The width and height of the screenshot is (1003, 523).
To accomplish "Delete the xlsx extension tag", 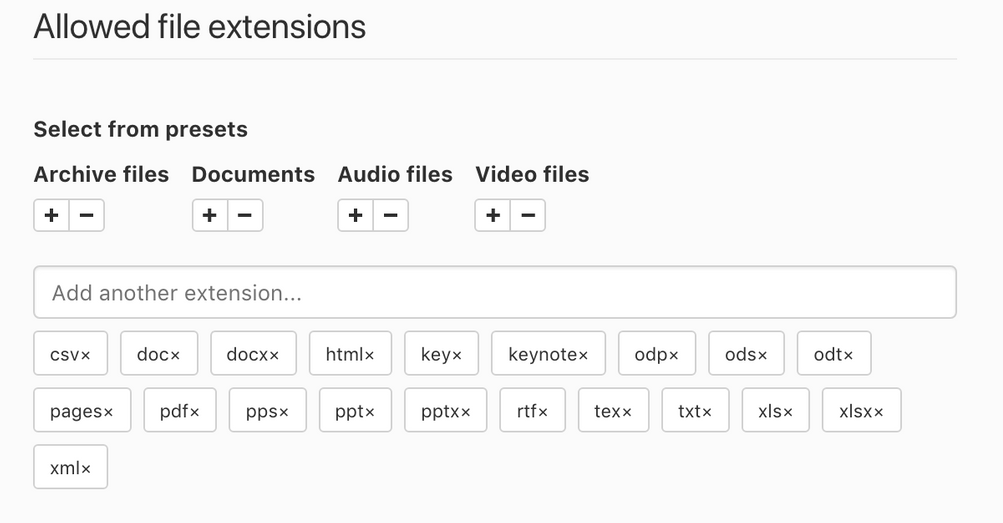I will point(878,412).
